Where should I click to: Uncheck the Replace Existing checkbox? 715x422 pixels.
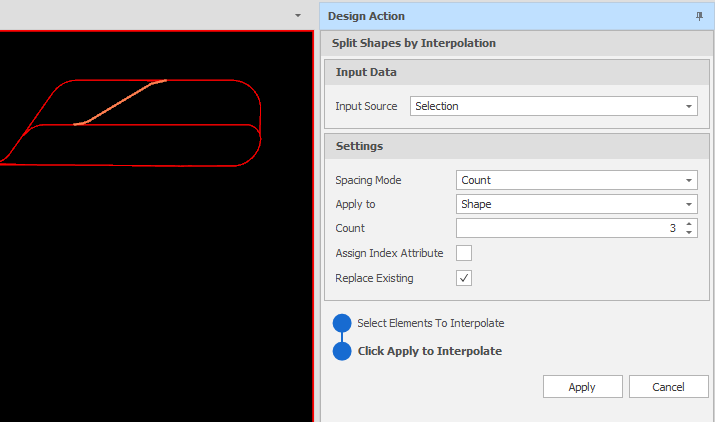(x=464, y=278)
